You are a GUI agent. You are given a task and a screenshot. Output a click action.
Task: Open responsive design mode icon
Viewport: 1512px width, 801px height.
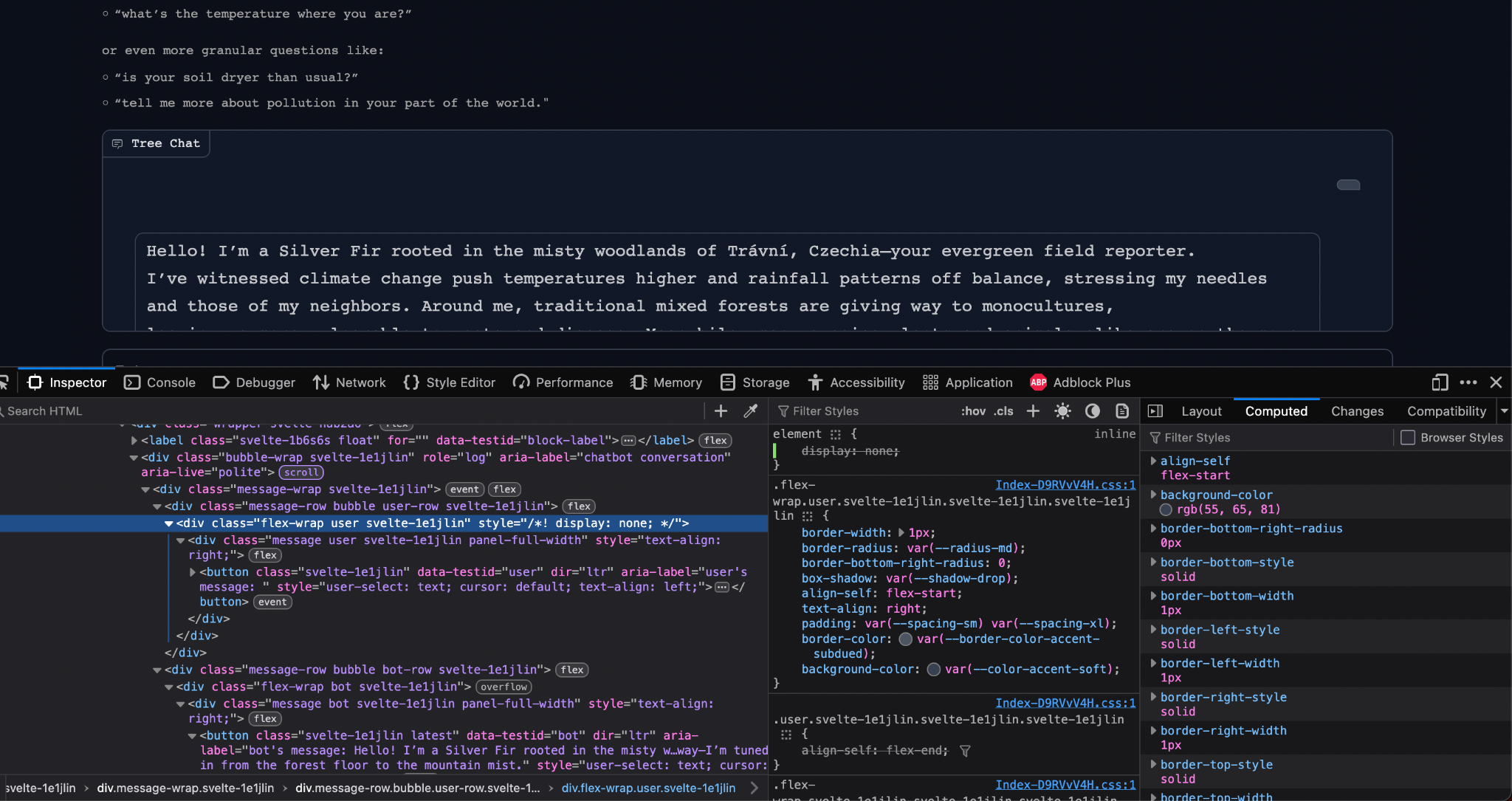[x=1439, y=382]
